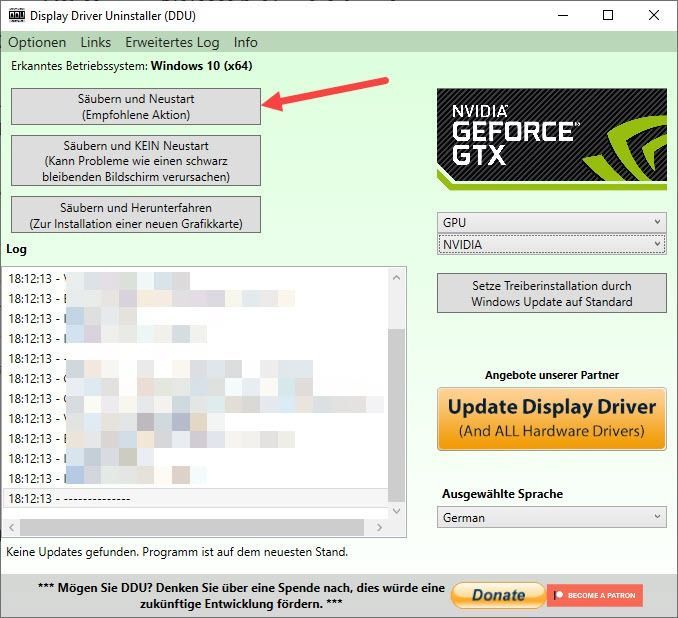Click the DDU app icon in title bar
Image resolution: width=678 pixels, height=618 pixels.
click(x=17, y=16)
